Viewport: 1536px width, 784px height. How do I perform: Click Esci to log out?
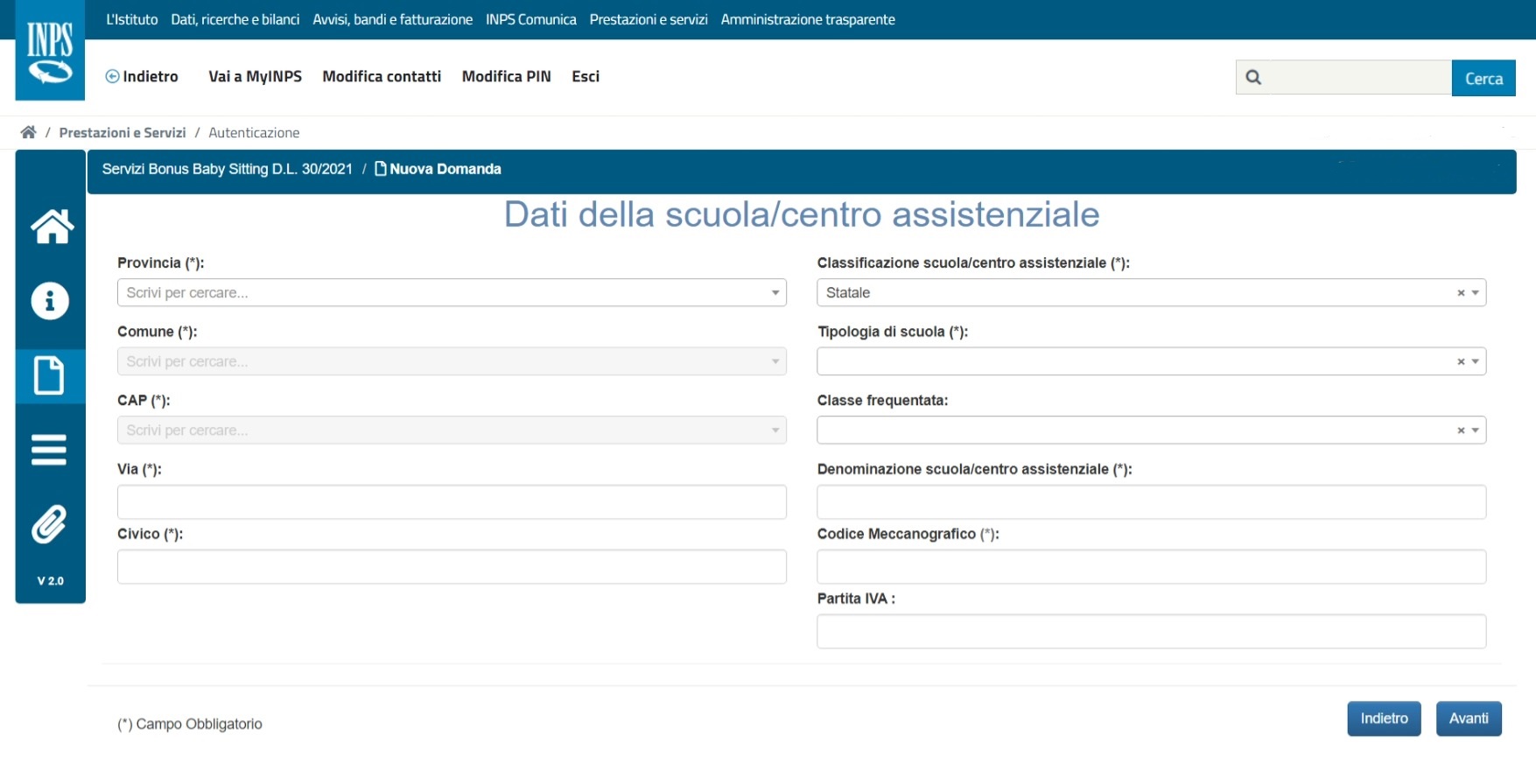tap(586, 76)
